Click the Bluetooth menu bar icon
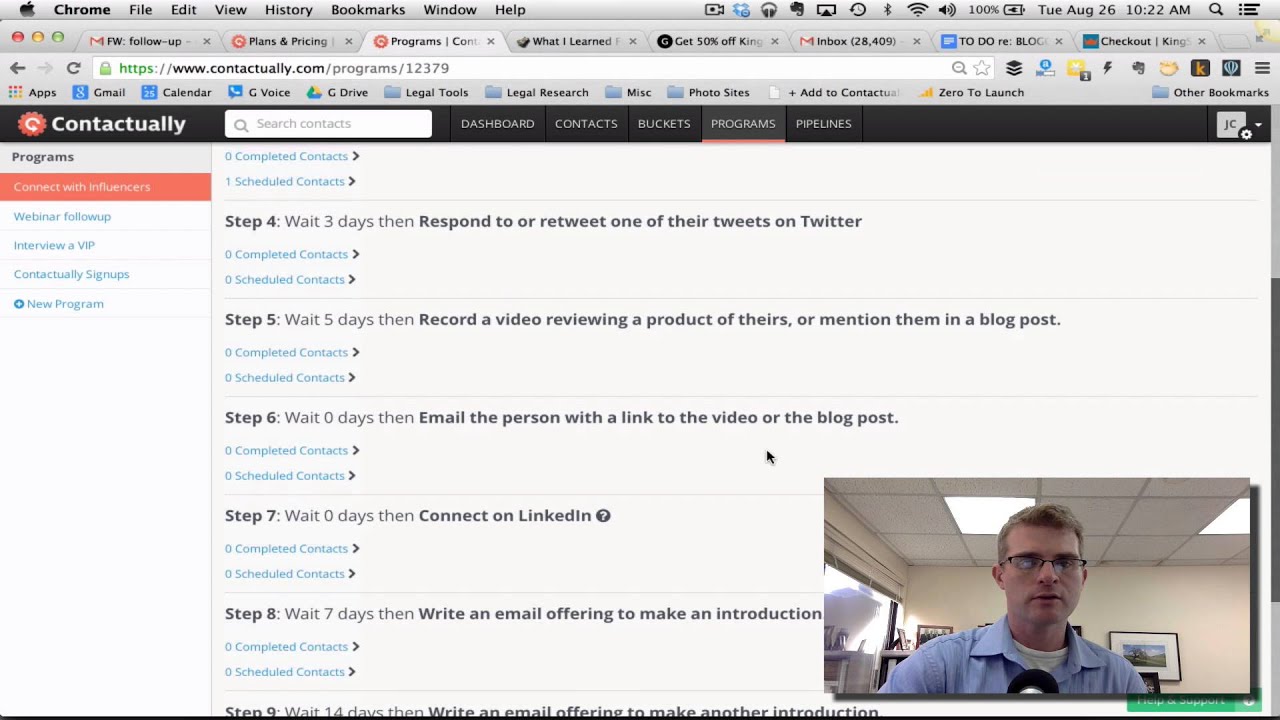 (887, 10)
